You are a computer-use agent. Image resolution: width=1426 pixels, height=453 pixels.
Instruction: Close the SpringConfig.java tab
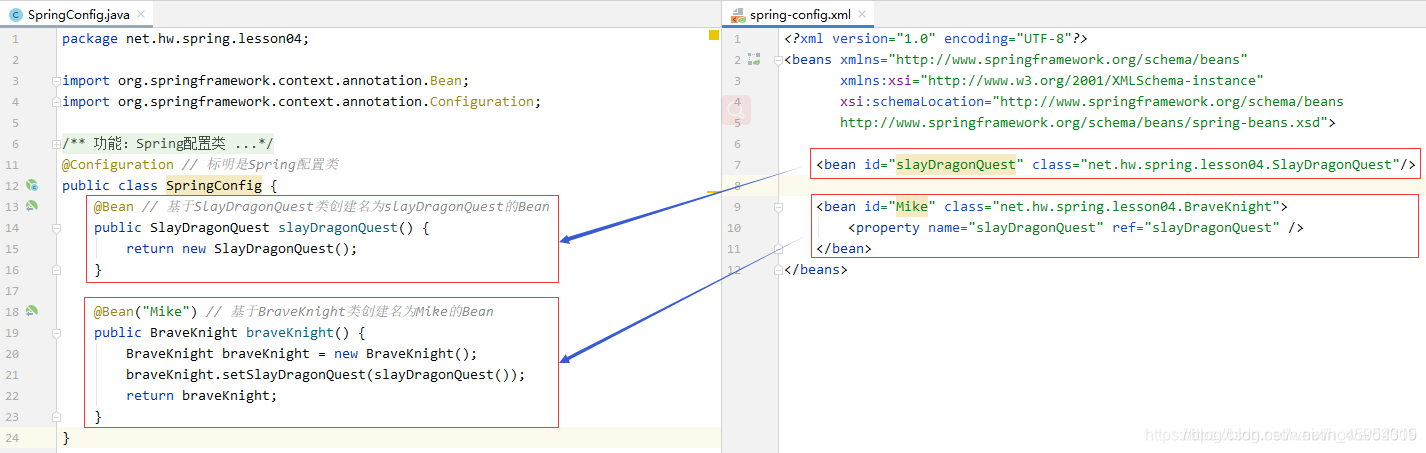click(139, 15)
